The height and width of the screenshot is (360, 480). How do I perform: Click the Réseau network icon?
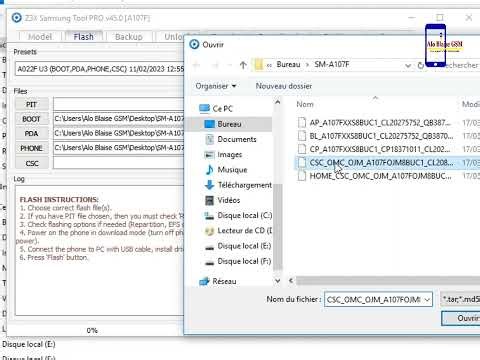click(x=204, y=281)
